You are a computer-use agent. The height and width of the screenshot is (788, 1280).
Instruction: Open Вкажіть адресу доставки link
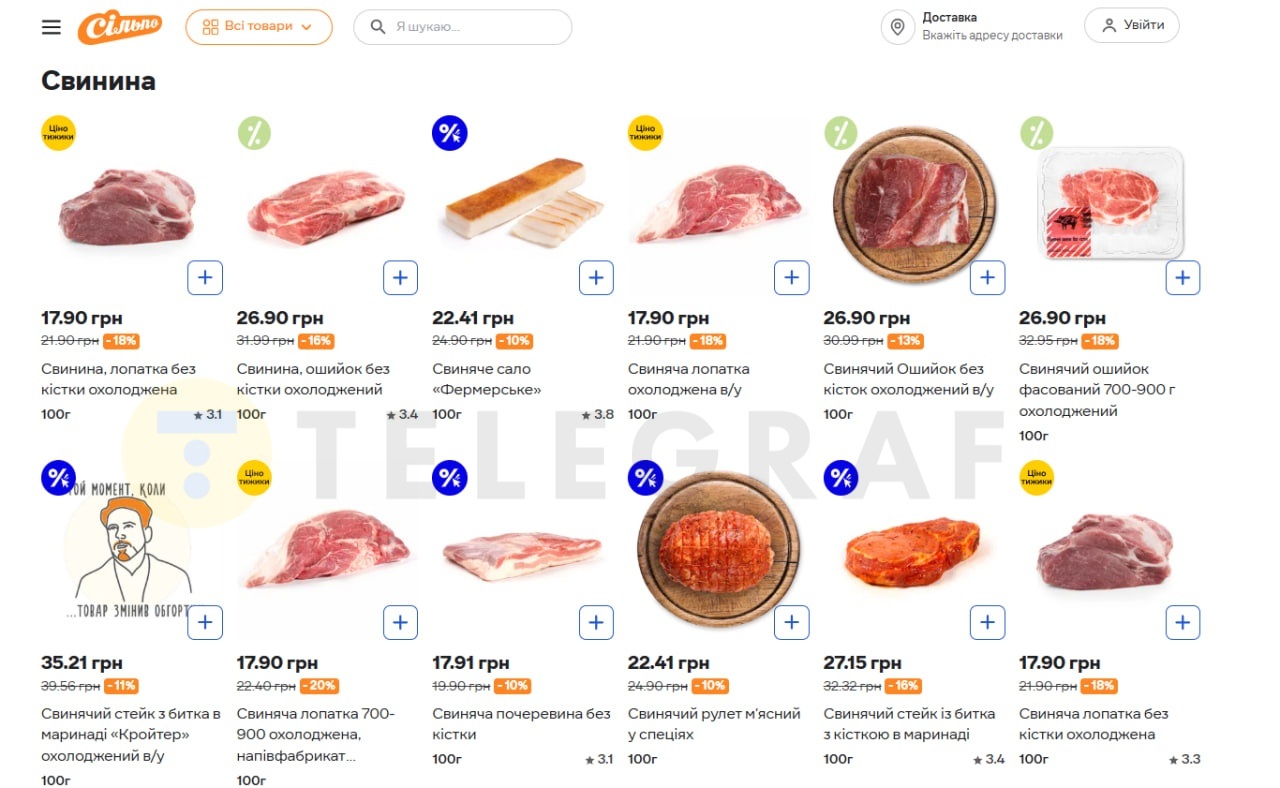pos(992,35)
